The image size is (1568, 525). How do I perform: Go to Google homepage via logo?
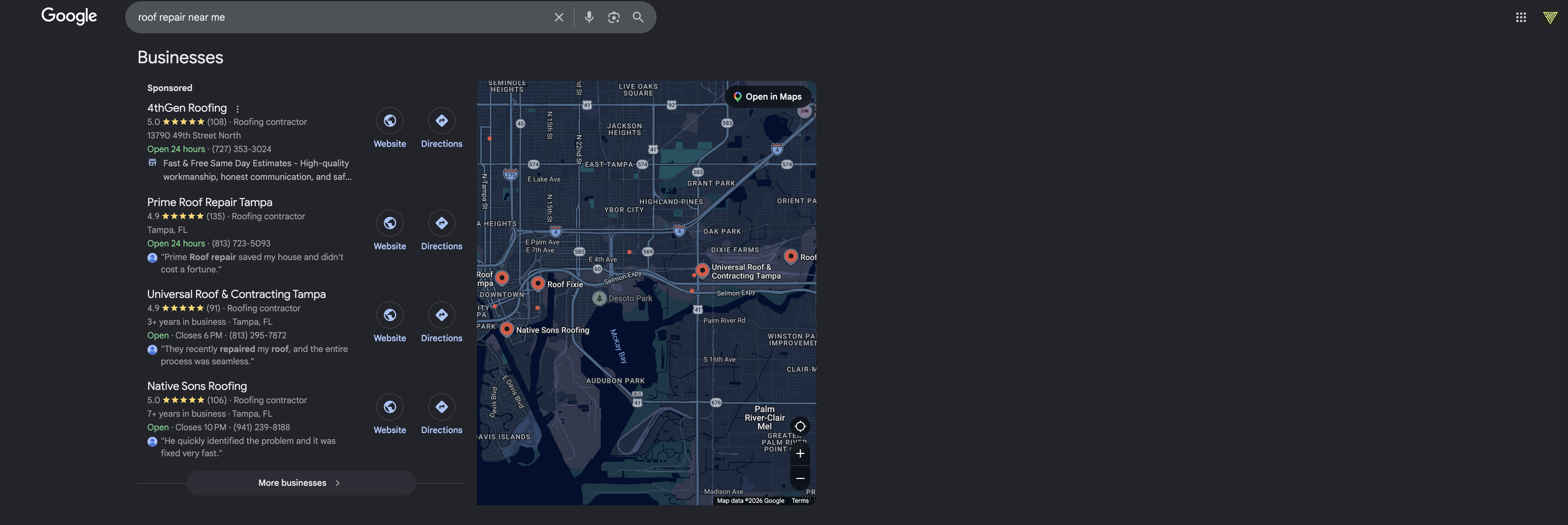click(x=69, y=16)
